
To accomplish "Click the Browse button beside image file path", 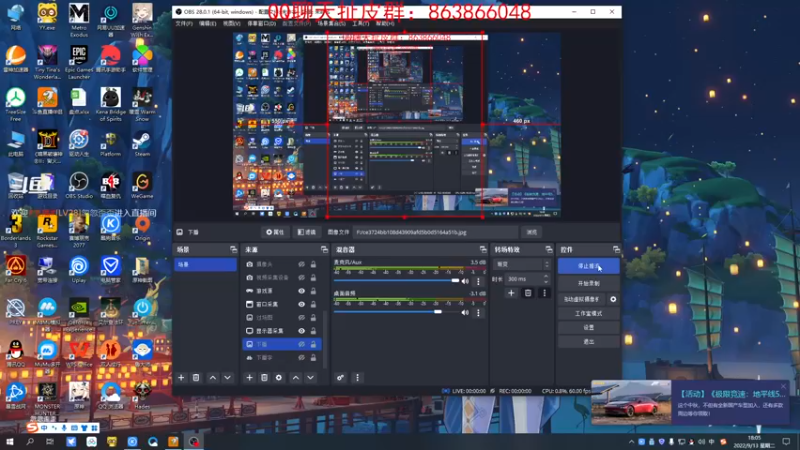I will click(532, 232).
